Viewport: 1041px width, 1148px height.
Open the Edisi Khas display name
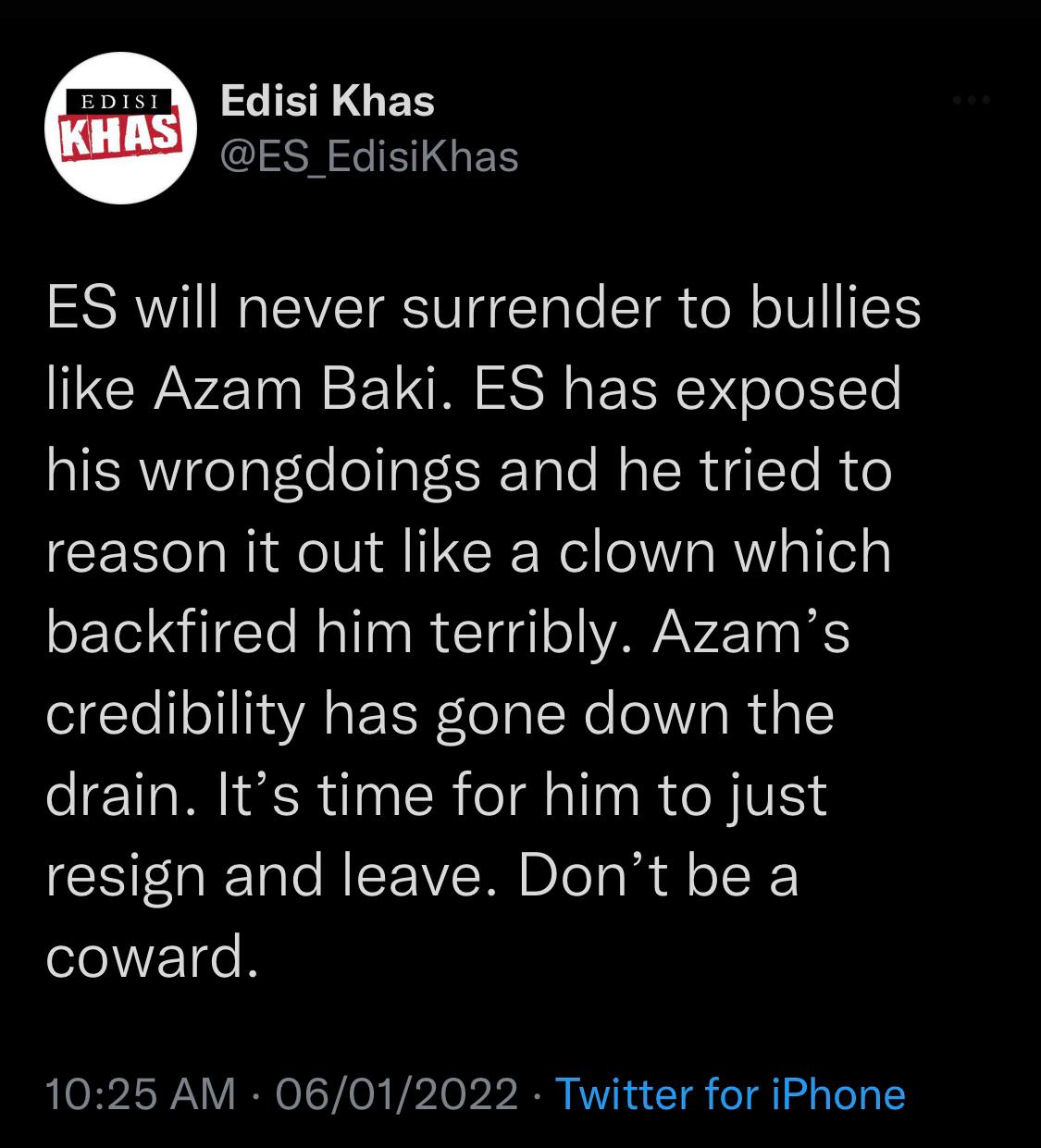coord(328,102)
